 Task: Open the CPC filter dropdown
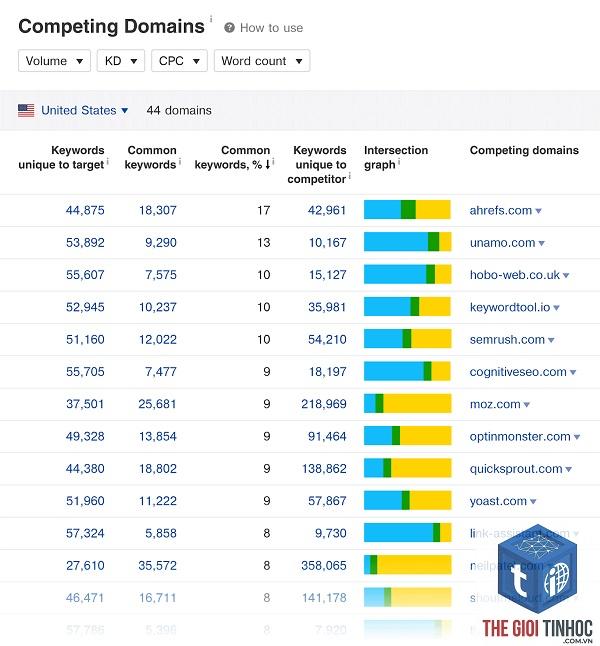click(x=179, y=61)
